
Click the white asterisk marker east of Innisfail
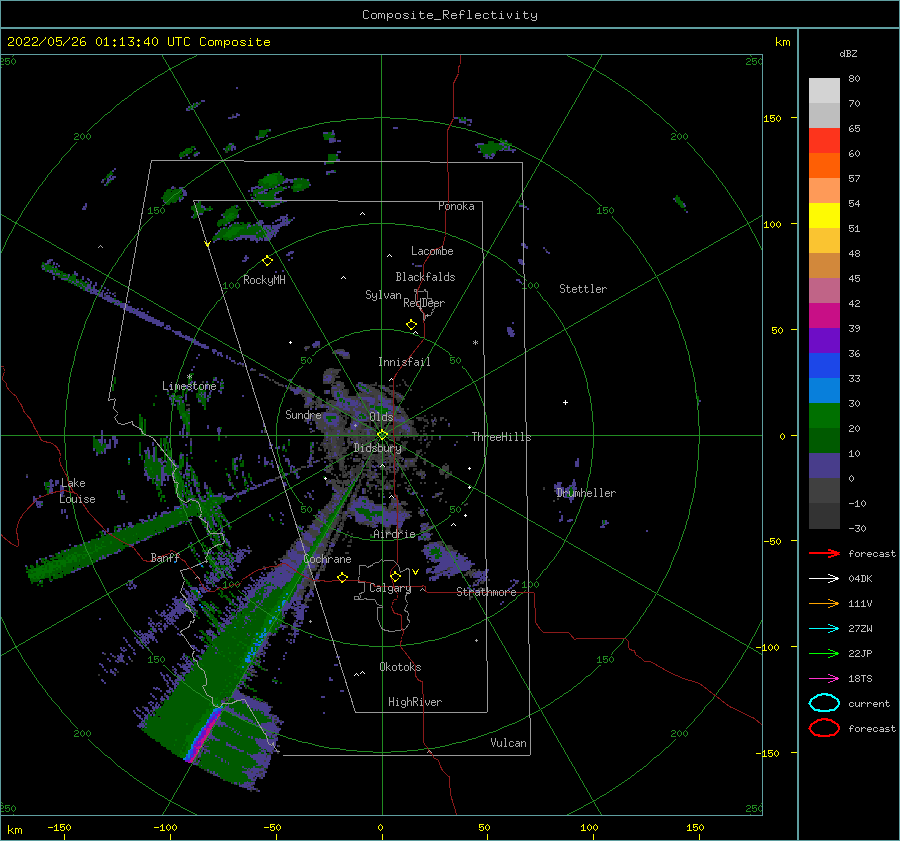[x=475, y=343]
